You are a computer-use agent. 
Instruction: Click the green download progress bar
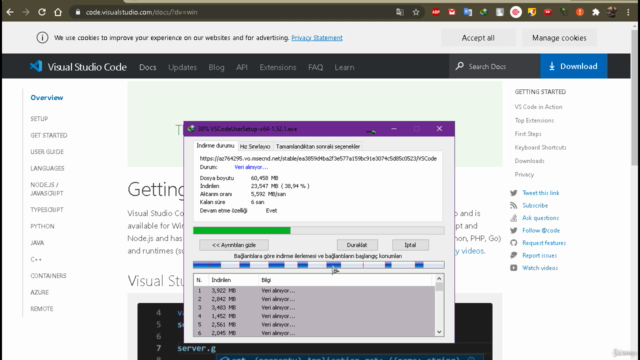[318, 231]
